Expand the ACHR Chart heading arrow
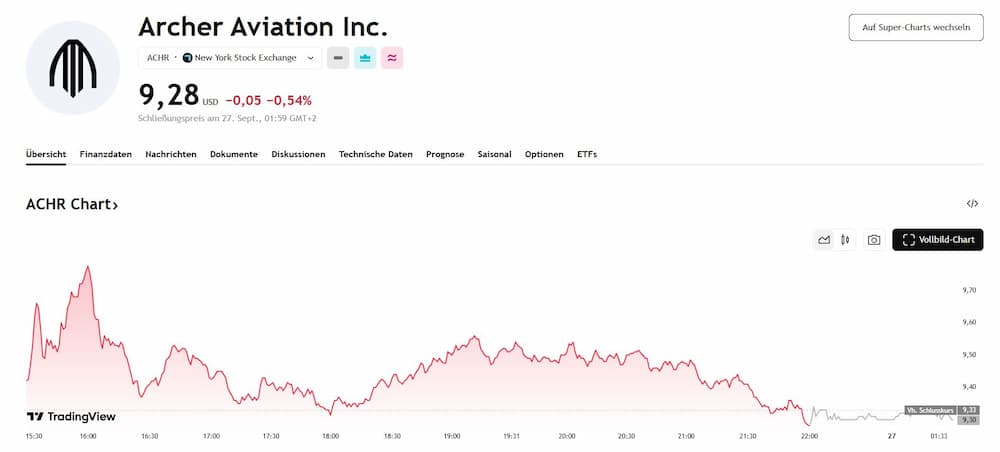 coord(115,205)
